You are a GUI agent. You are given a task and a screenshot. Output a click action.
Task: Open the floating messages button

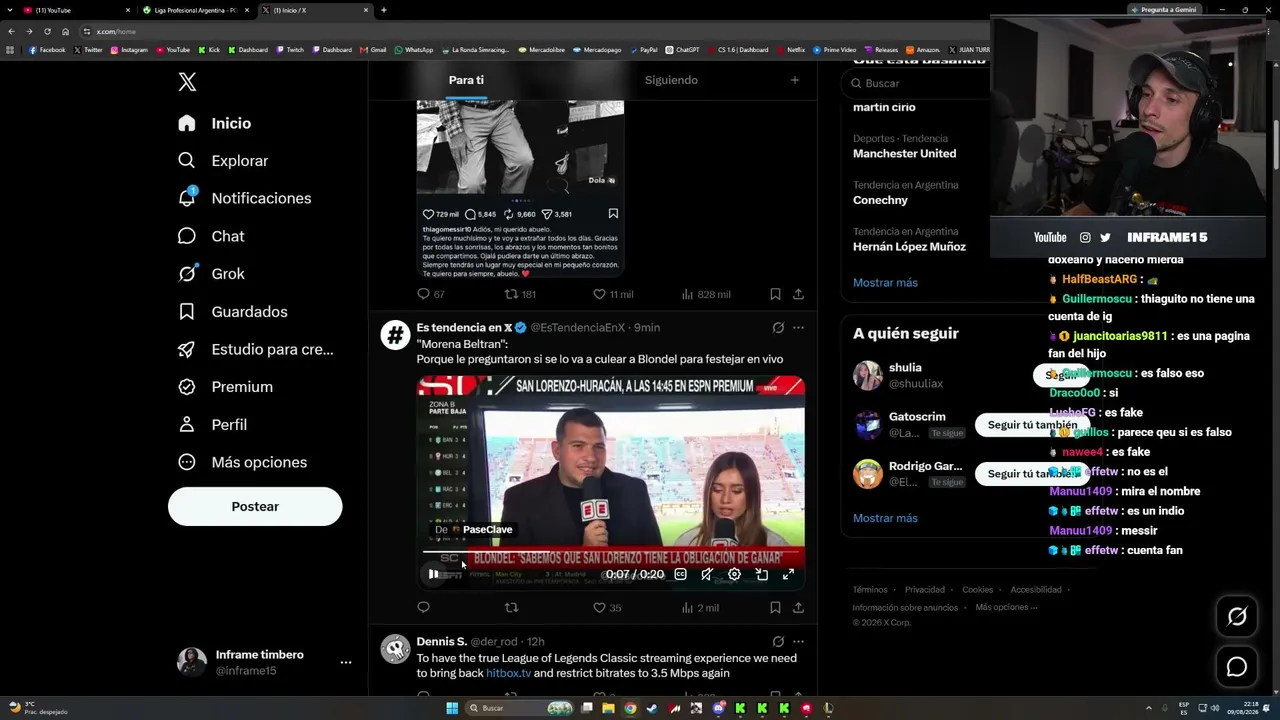pyautogui.click(x=1237, y=667)
